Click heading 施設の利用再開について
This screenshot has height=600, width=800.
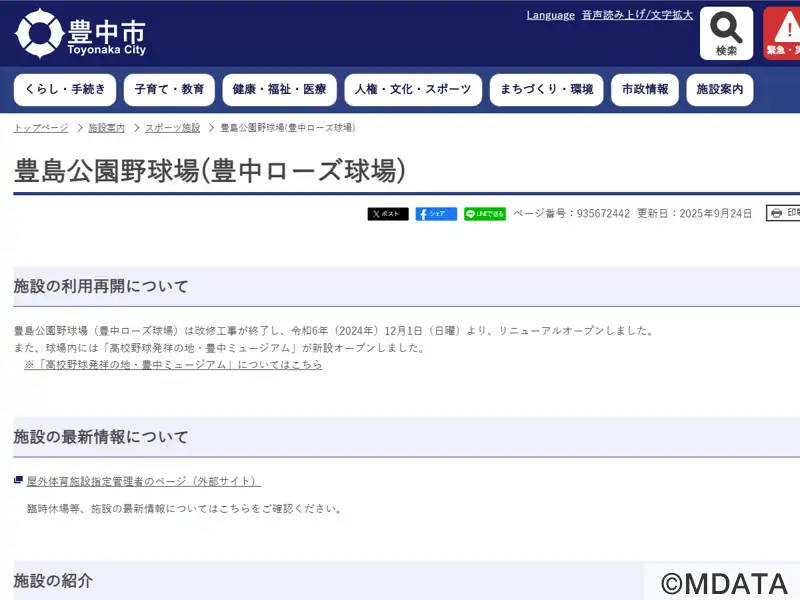101,286
